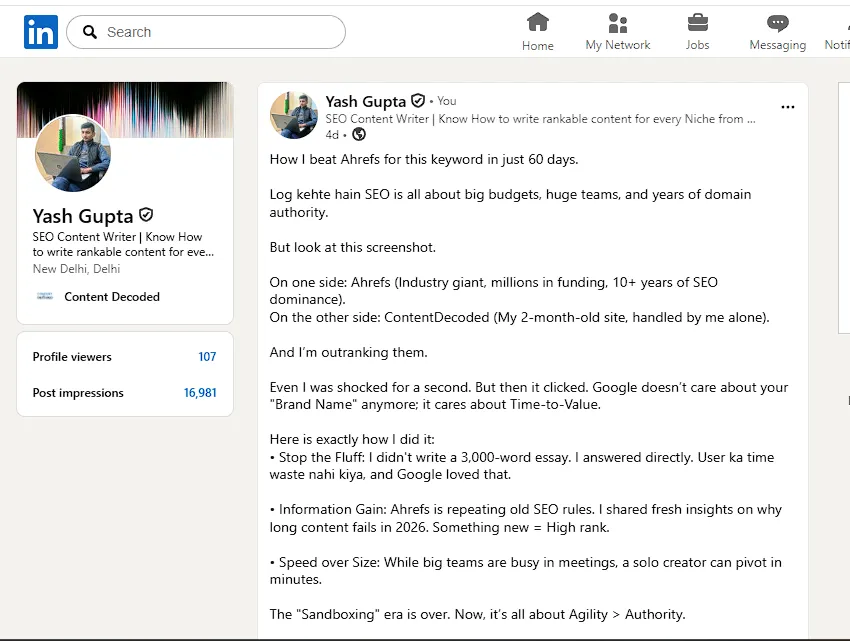
Task: Open the post three-dots options menu
Action: tap(788, 107)
